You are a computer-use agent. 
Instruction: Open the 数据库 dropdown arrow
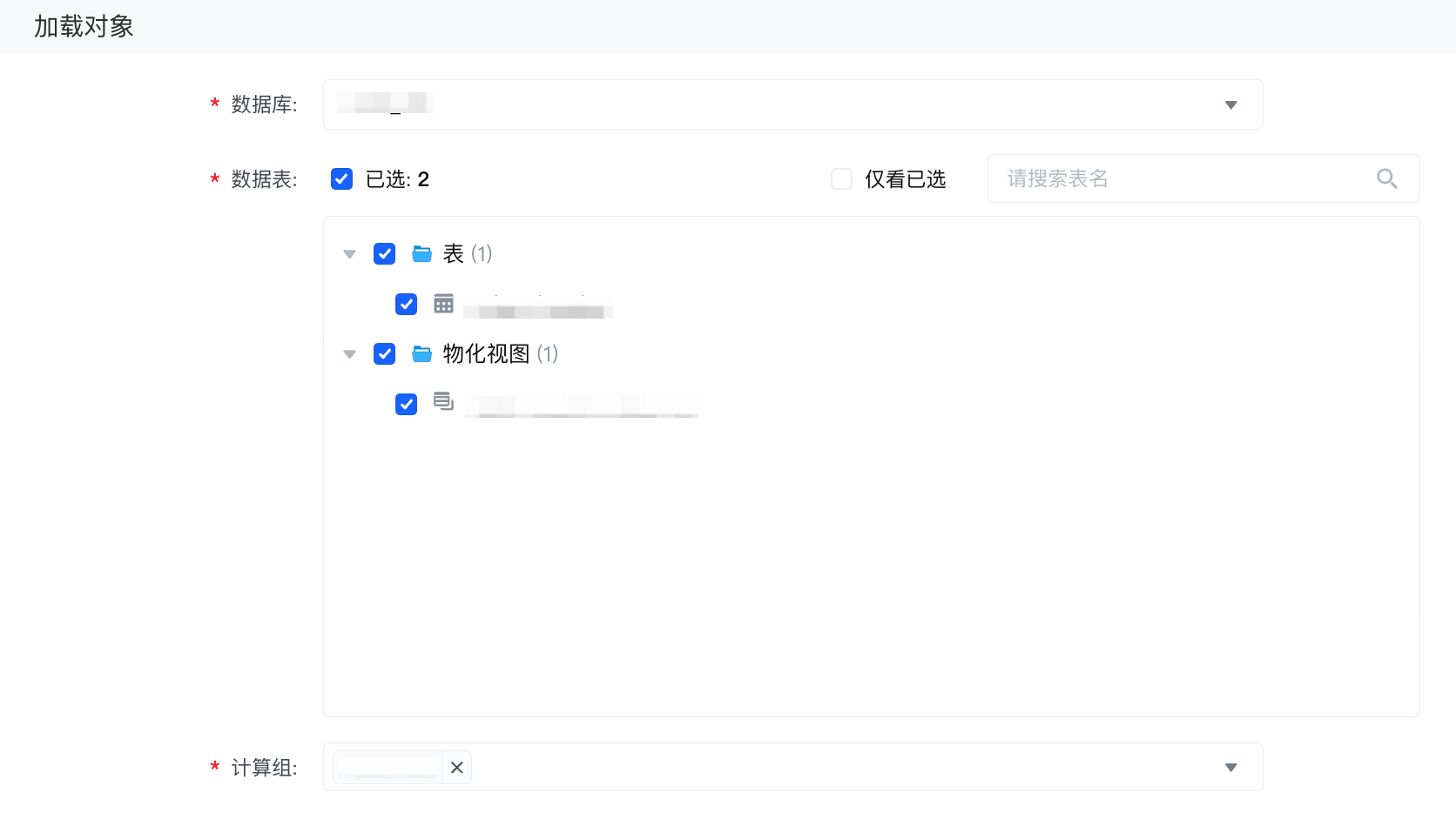pyautogui.click(x=1230, y=105)
